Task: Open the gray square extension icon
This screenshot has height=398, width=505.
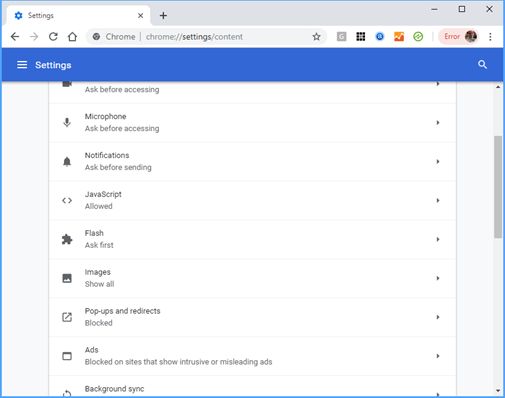Action: tap(341, 37)
